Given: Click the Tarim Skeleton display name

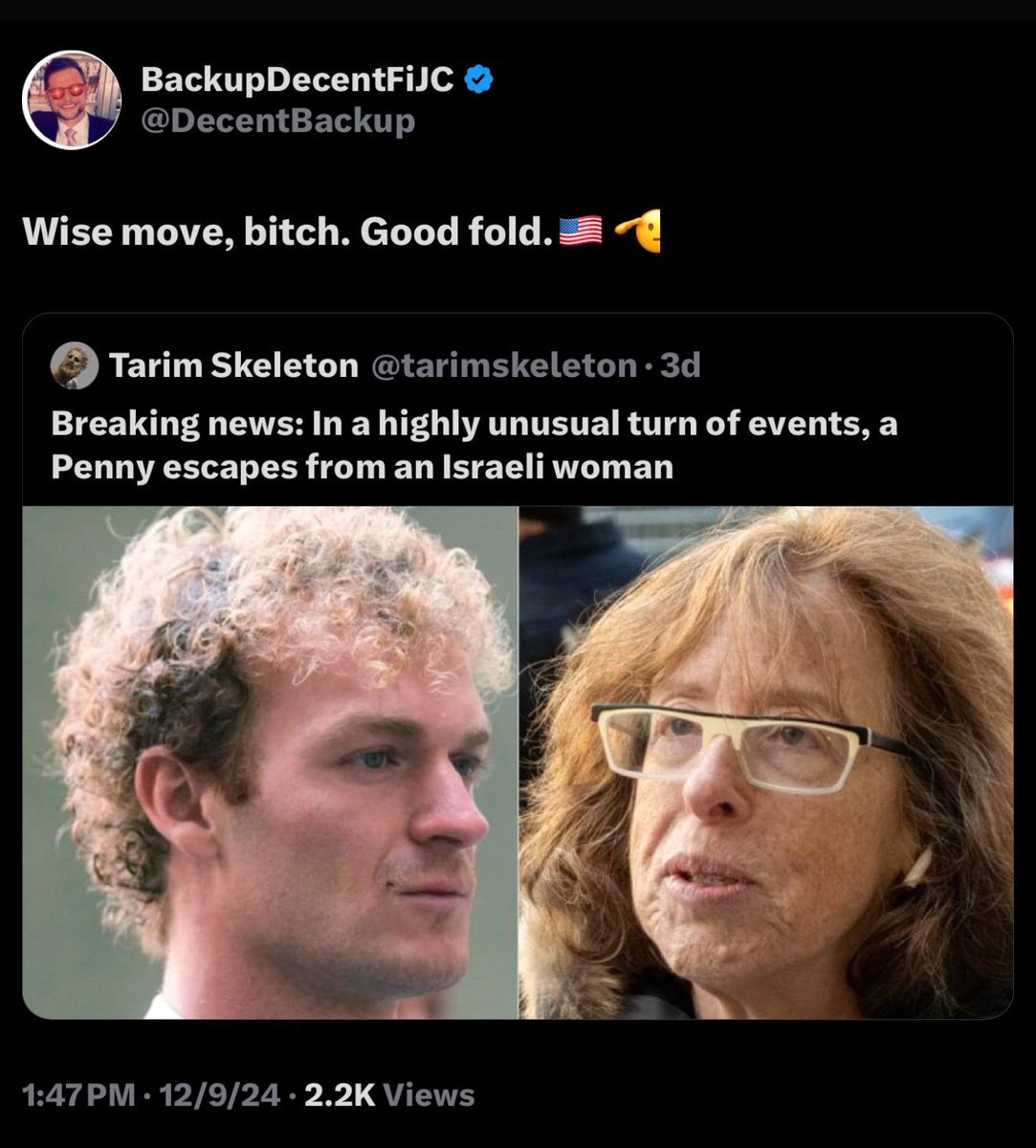Looking at the screenshot, I should [x=233, y=365].
